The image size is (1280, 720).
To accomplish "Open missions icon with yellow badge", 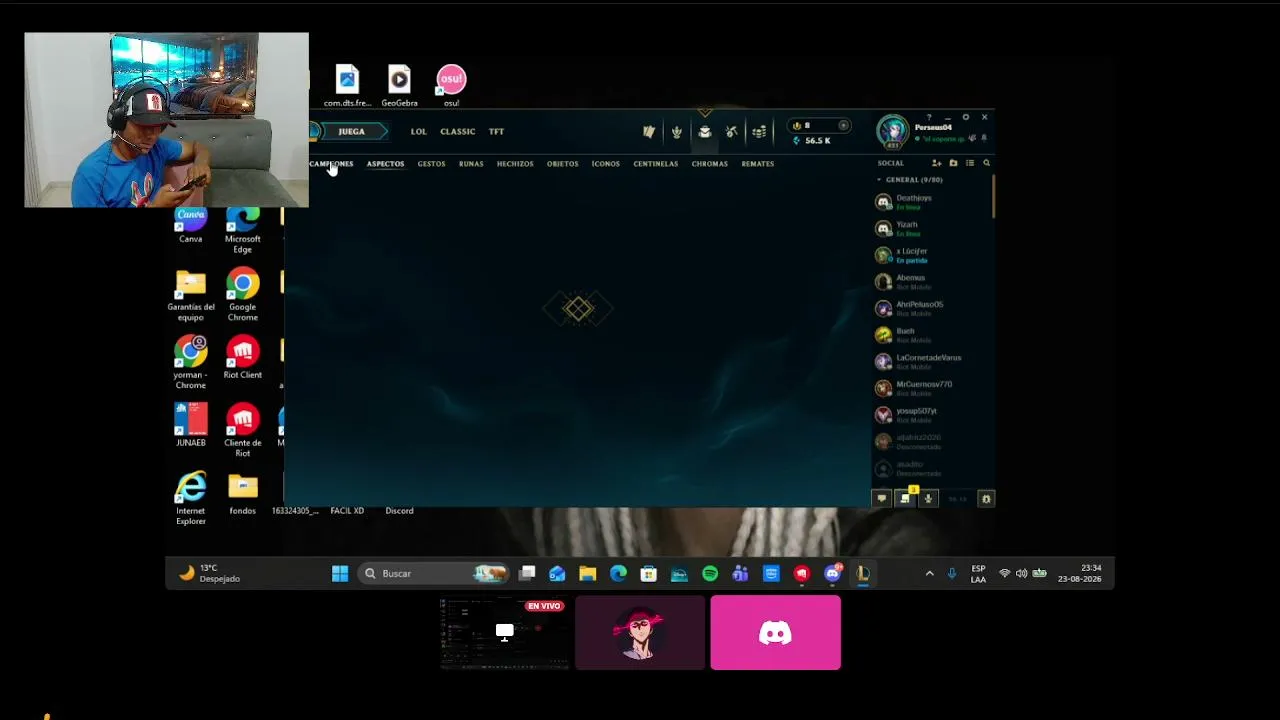I will click(906, 497).
